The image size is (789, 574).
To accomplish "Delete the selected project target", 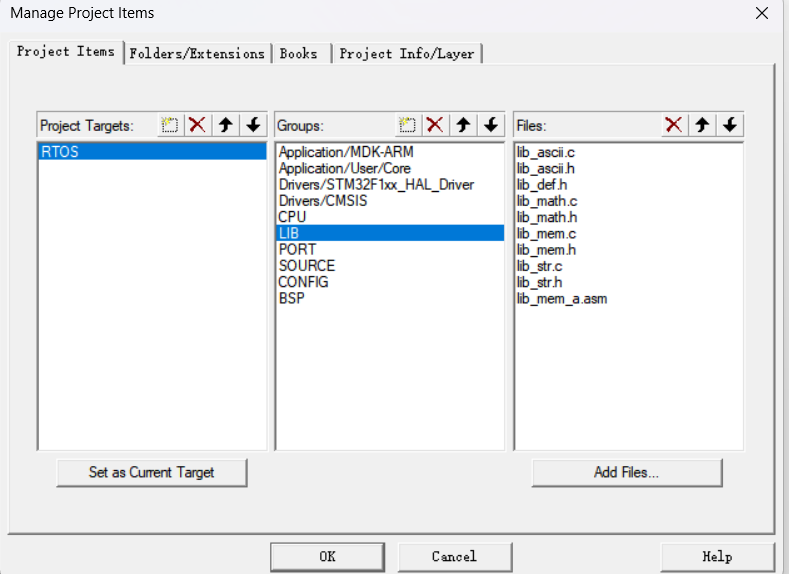I will tap(197, 125).
